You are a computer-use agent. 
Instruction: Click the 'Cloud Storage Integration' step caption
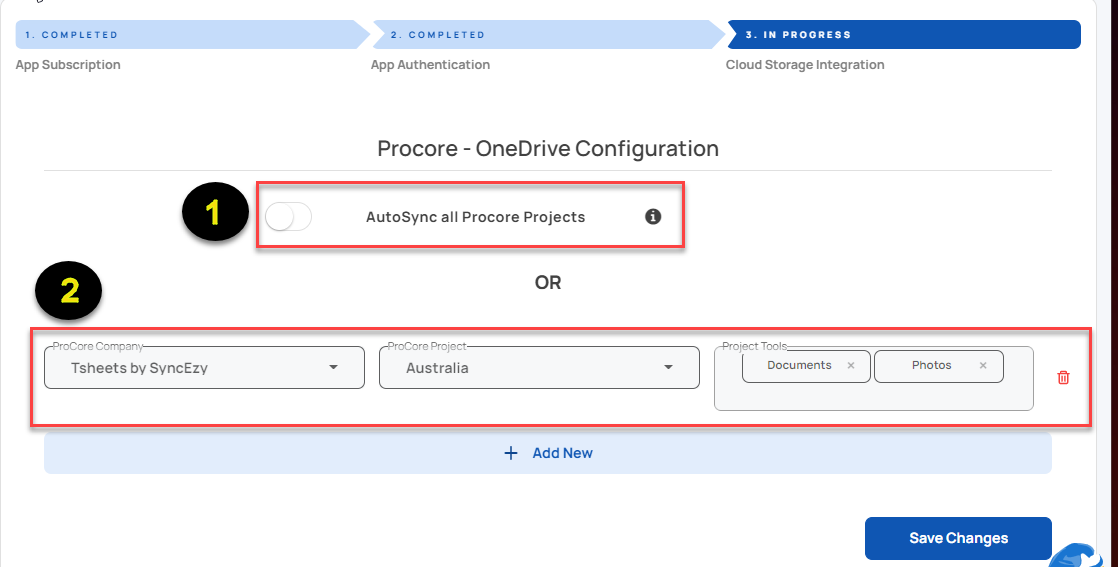pyautogui.click(x=805, y=65)
